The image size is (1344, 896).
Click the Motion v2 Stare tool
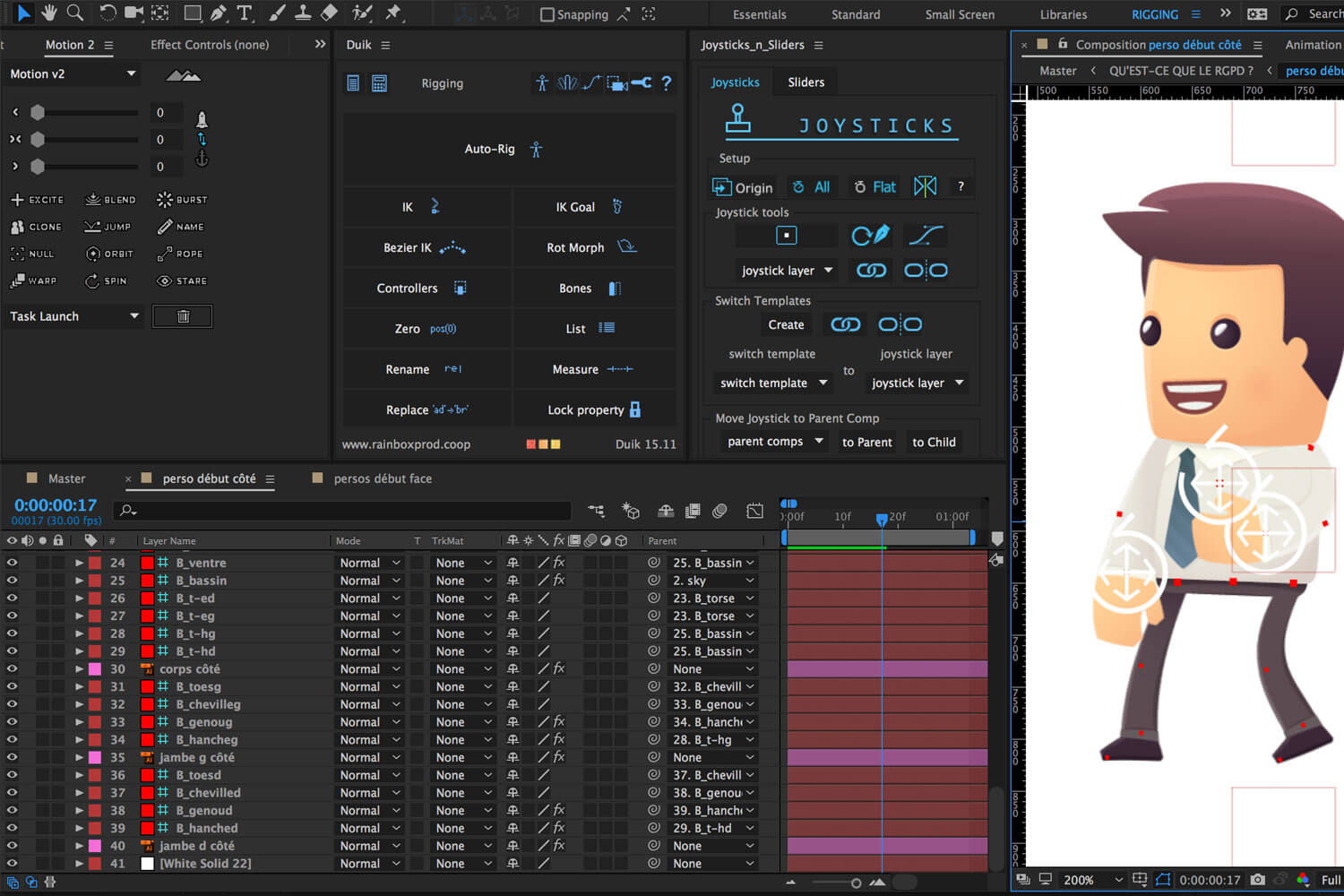(x=182, y=280)
